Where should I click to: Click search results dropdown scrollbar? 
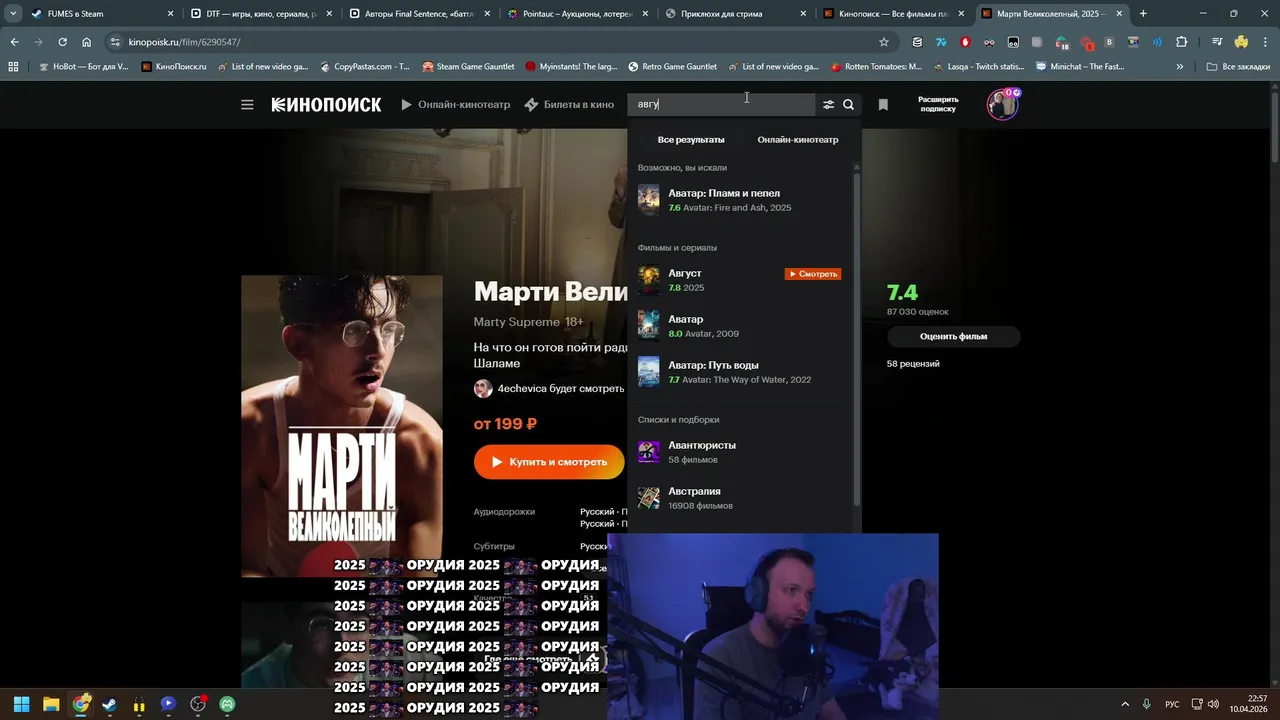pyautogui.click(x=856, y=340)
